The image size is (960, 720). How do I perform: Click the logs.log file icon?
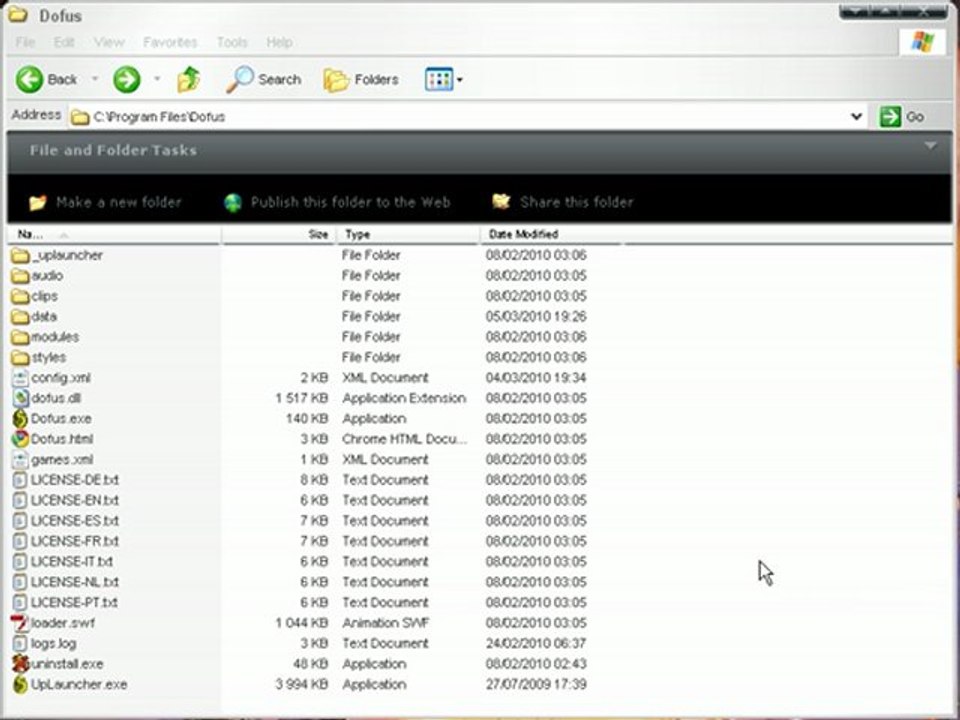(20, 643)
